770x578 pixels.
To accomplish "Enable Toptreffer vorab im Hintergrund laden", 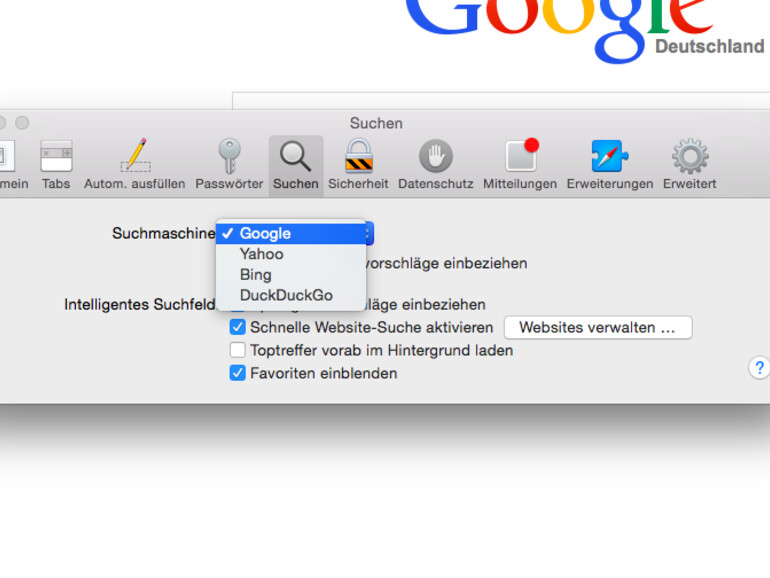I will click(x=238, y=350).
